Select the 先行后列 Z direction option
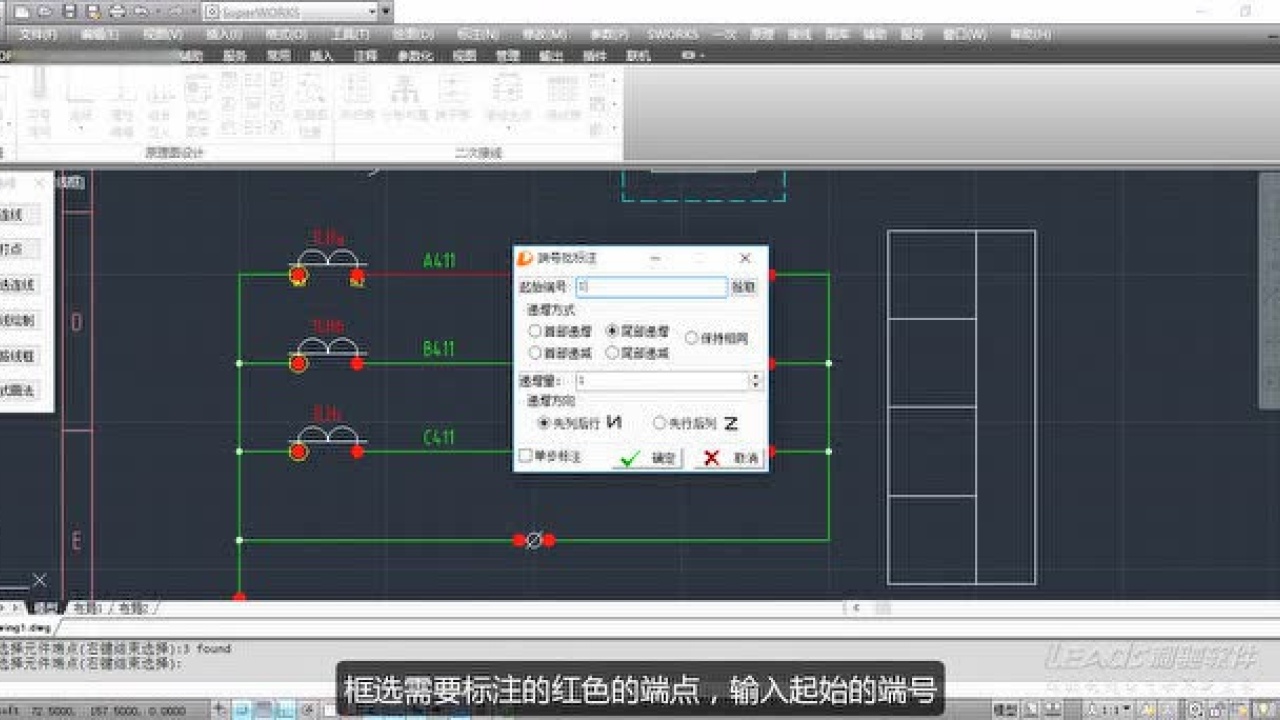 (x=658, y=421)
